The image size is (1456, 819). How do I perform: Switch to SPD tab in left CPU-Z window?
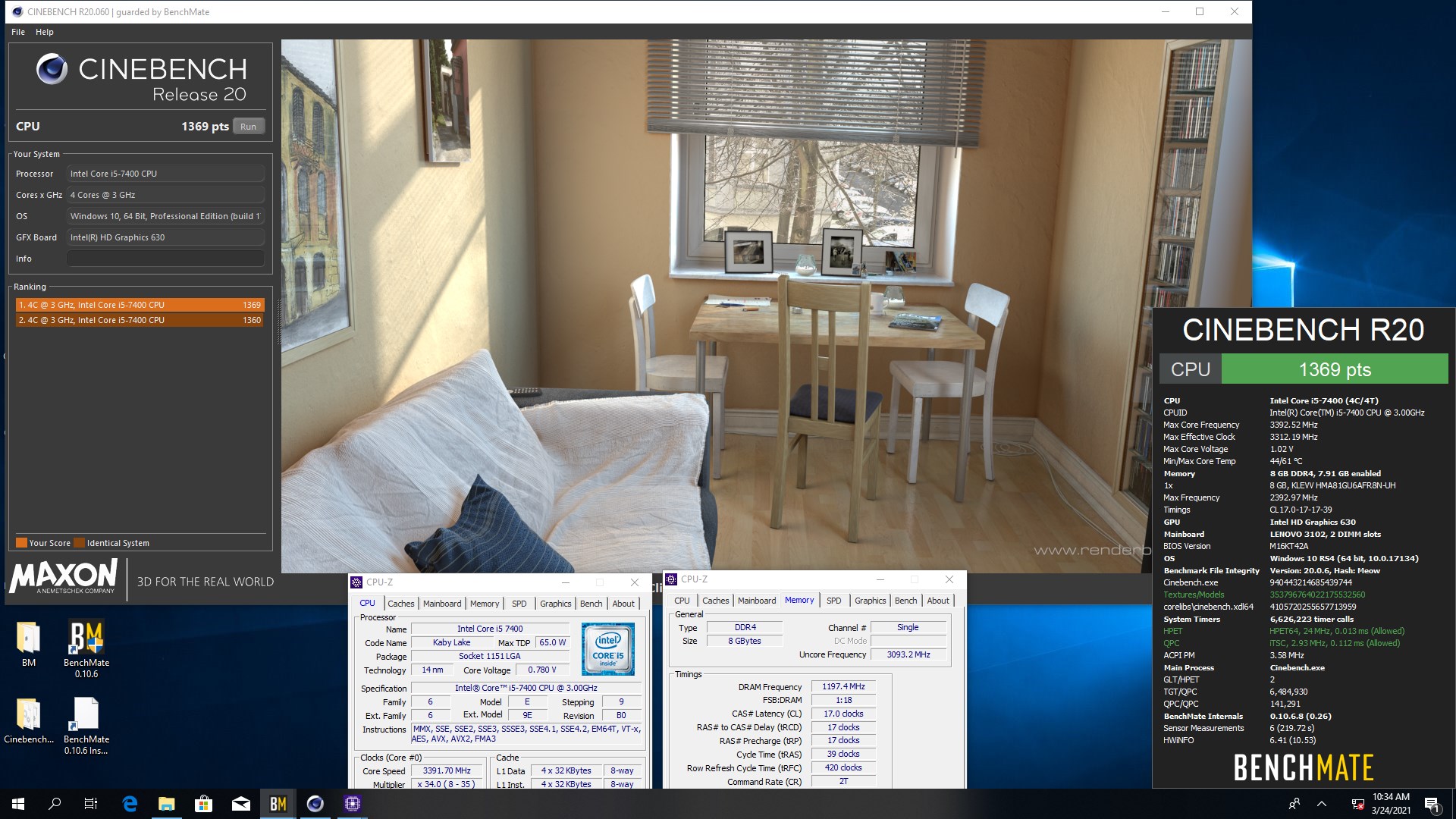519,604
